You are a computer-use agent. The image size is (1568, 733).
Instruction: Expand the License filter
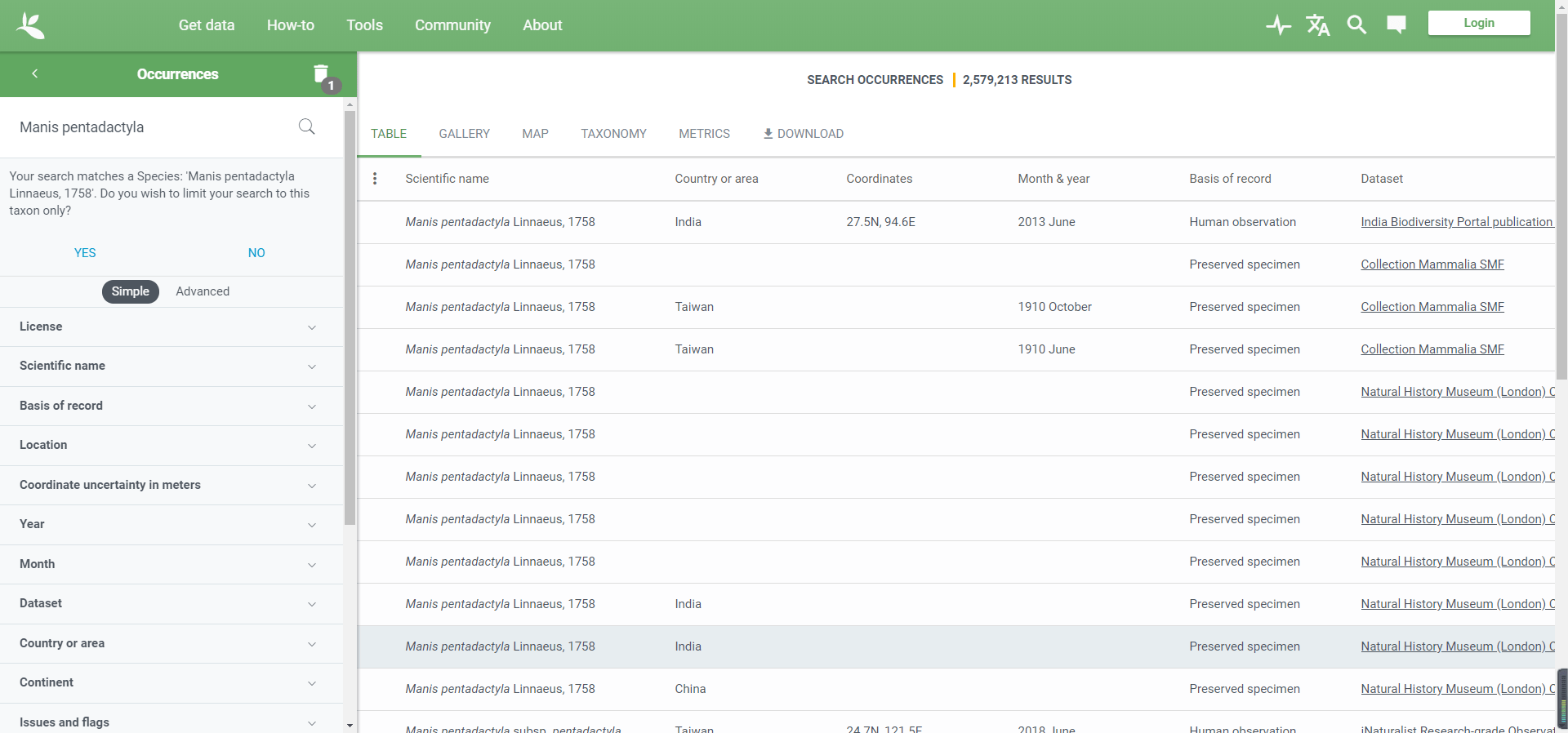pyautogui.click(x=171, y=327)
